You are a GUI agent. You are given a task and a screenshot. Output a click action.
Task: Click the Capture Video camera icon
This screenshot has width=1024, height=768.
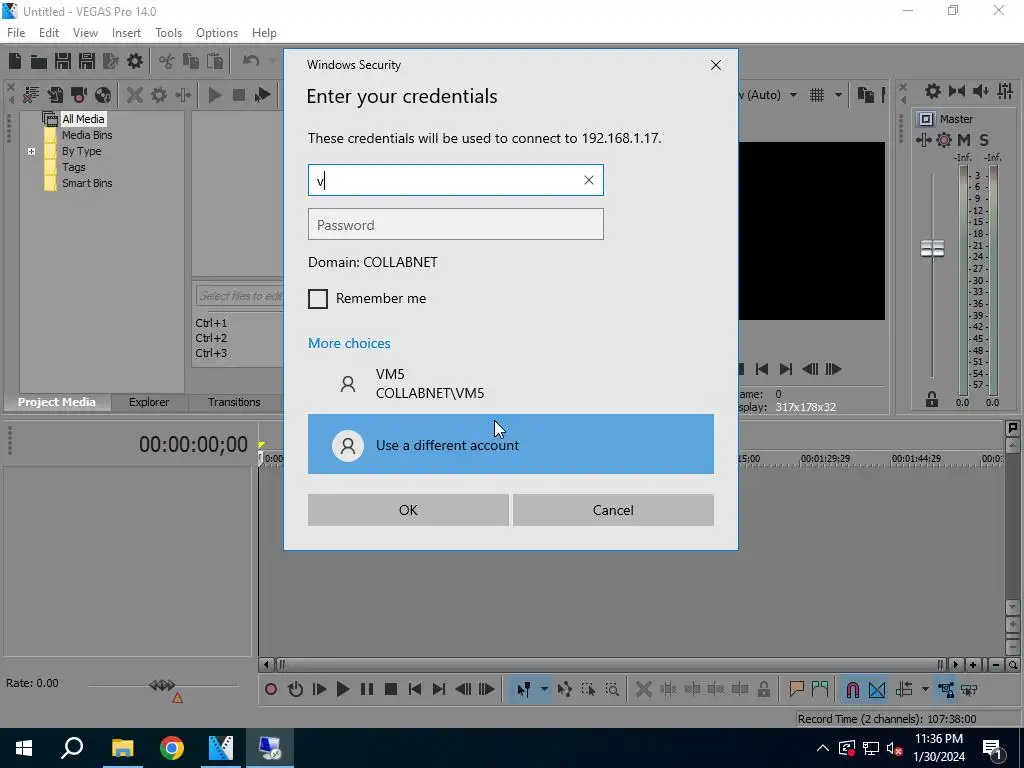point(79,95)
